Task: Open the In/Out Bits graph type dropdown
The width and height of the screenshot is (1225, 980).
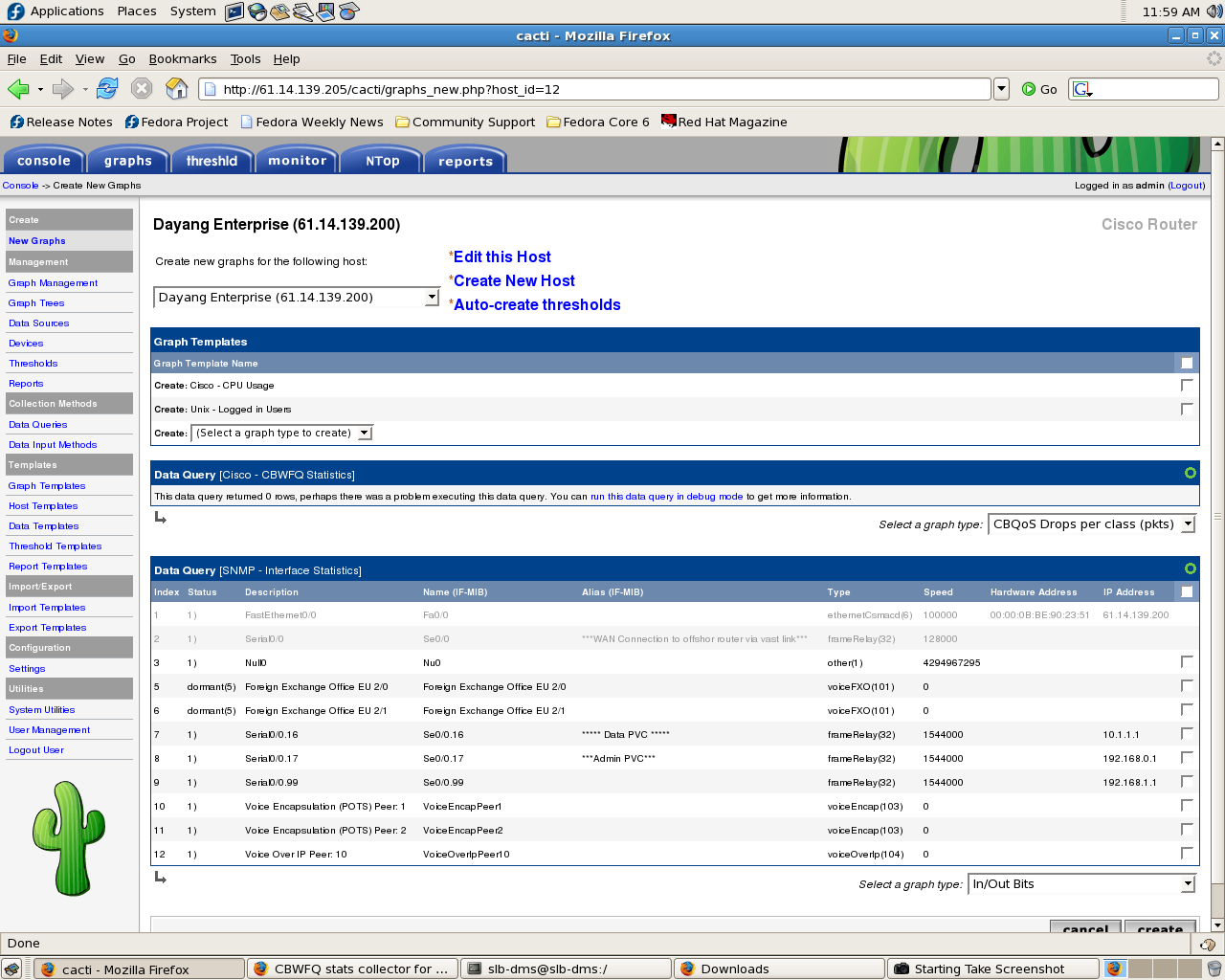Action: click(x=1082, y=884)
